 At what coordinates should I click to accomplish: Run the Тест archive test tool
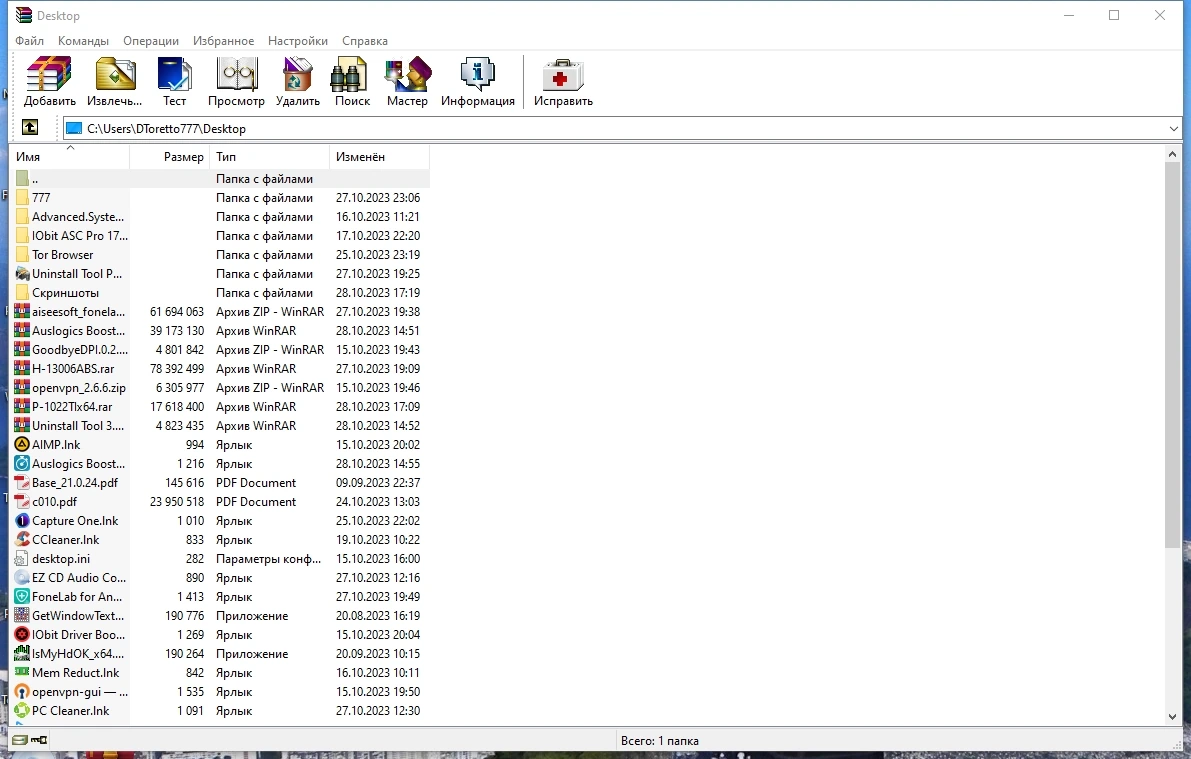[174, 74]
